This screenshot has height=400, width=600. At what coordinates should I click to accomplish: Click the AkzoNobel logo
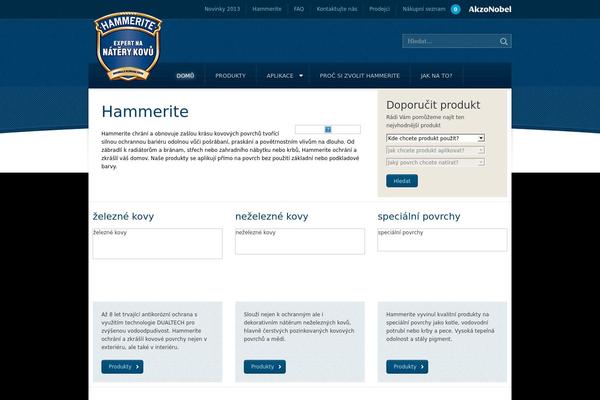coord(490,9)
